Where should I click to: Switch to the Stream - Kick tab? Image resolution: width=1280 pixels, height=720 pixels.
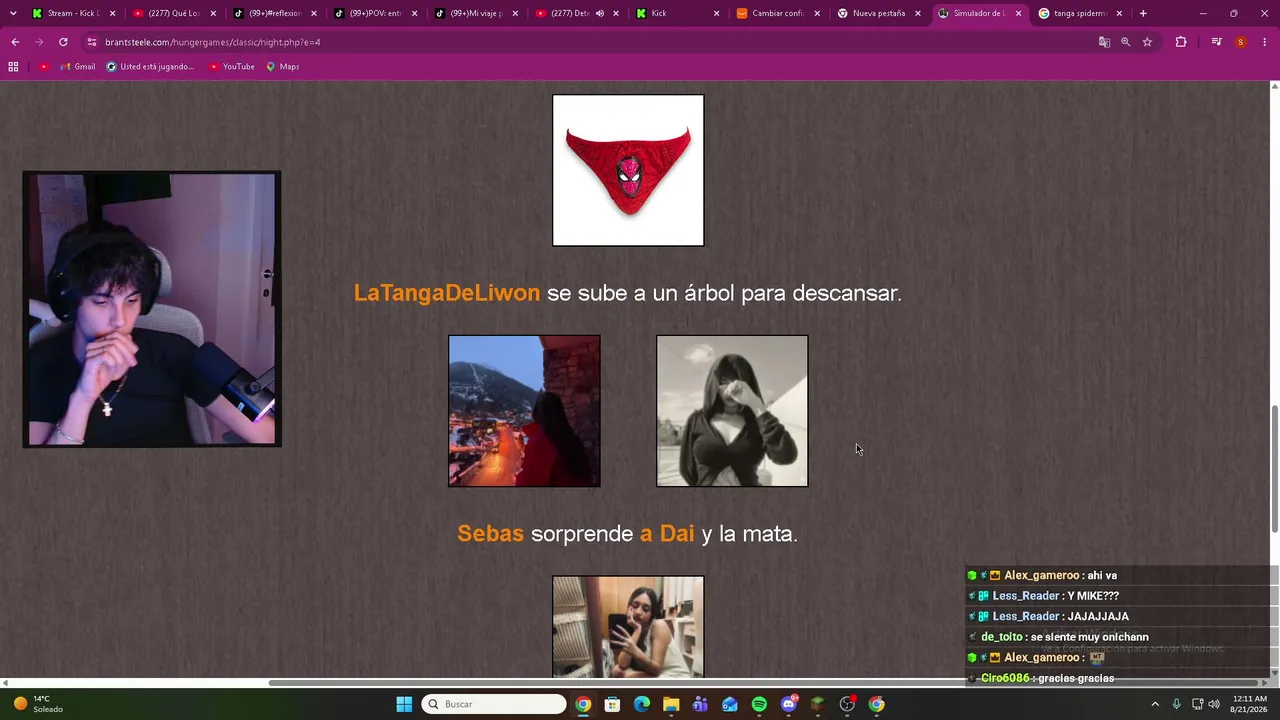click(75, 14)
